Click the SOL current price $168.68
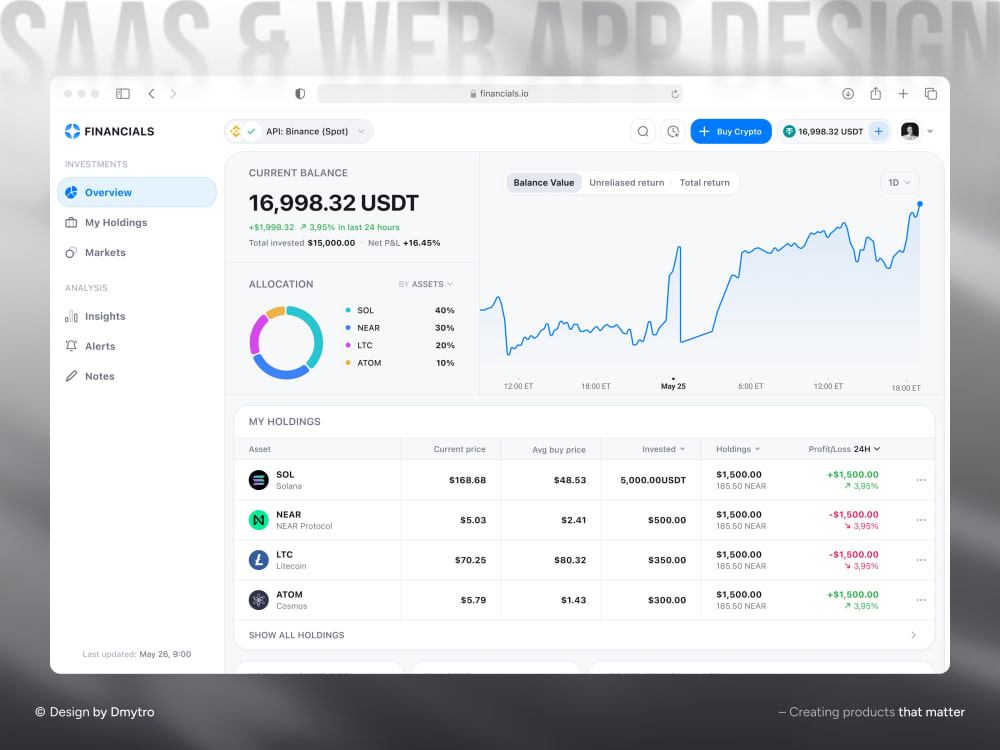The image size is (1000, 750). [x=467, y=480]
